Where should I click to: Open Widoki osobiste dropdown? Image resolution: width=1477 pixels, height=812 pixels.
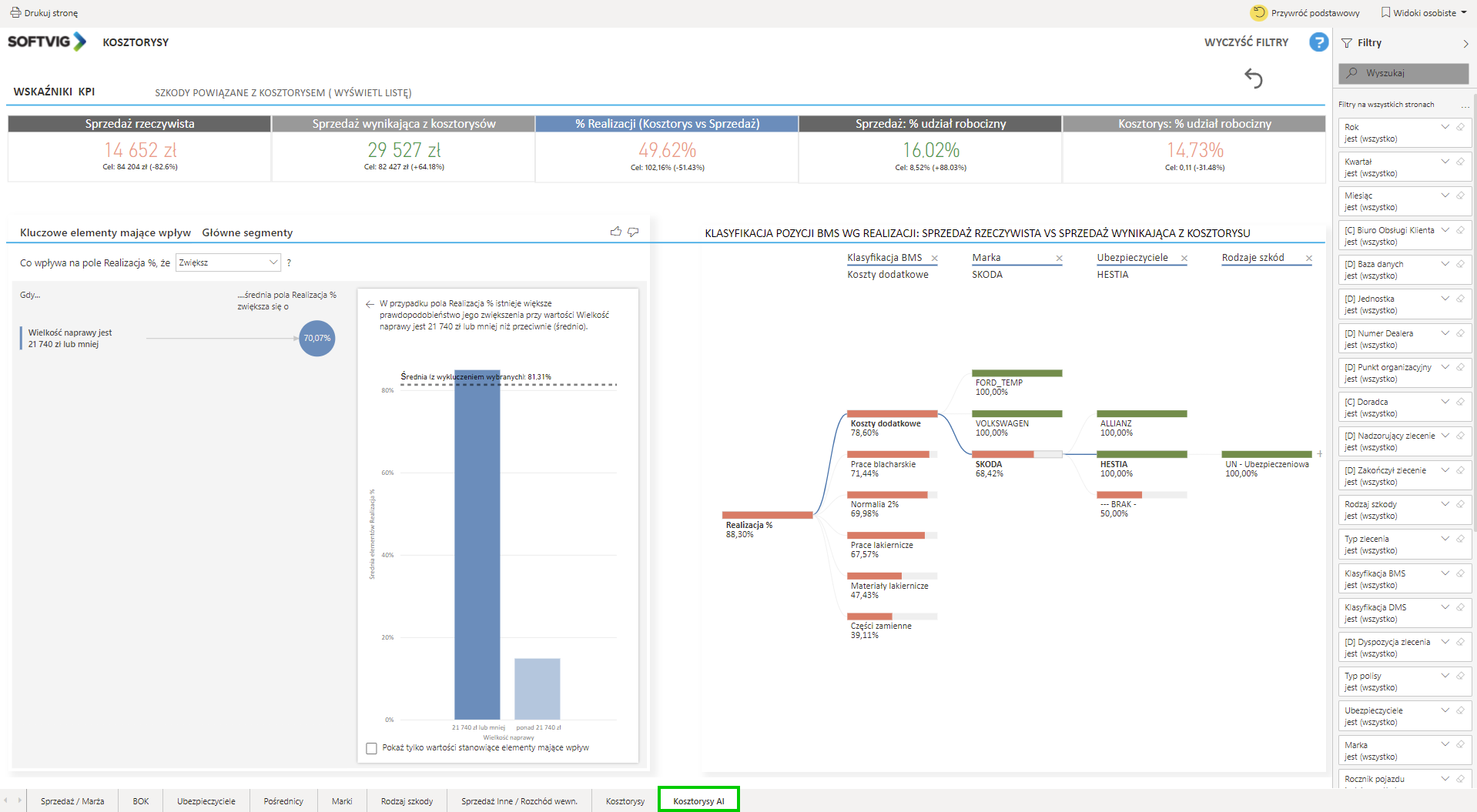pyautogui.click(x=1424, y=12)
